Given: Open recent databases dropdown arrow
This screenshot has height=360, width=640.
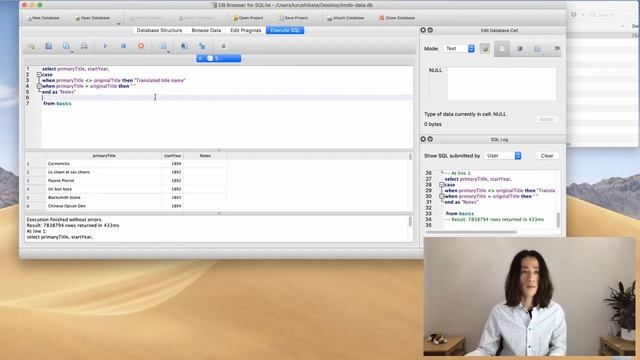Looking at the screenshot, I should (118, 23).
